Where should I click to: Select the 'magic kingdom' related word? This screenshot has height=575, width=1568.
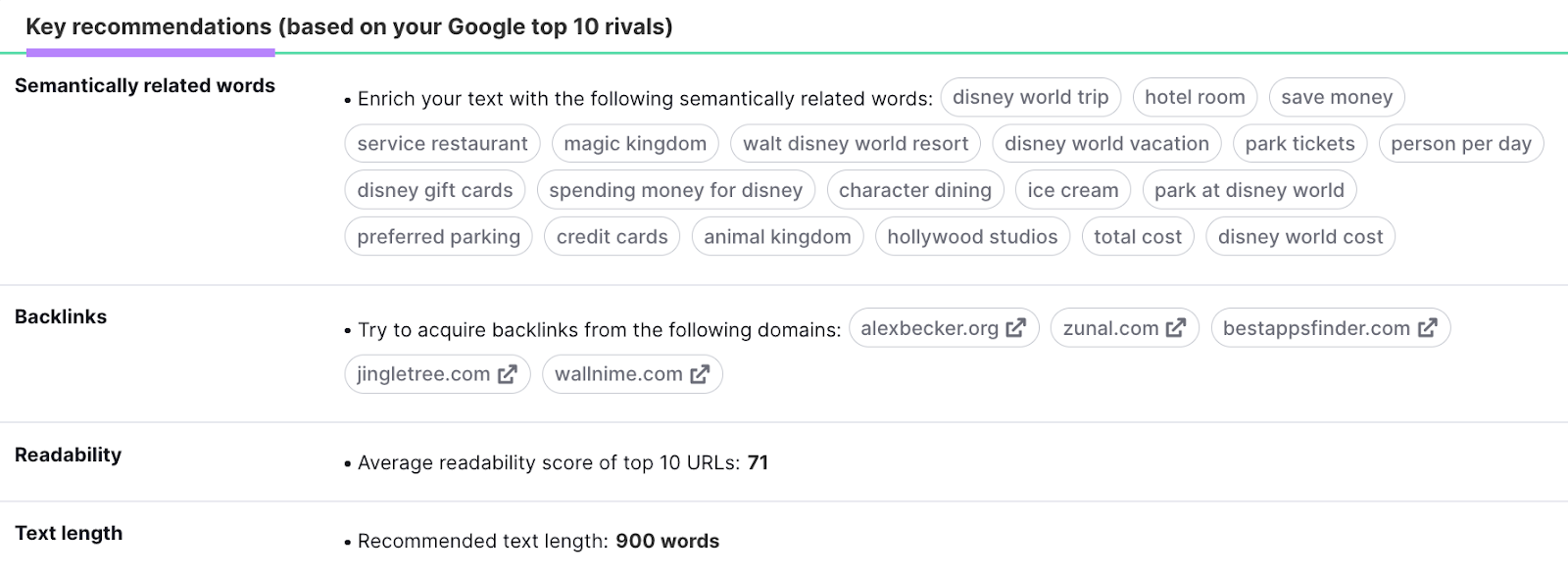634,143
